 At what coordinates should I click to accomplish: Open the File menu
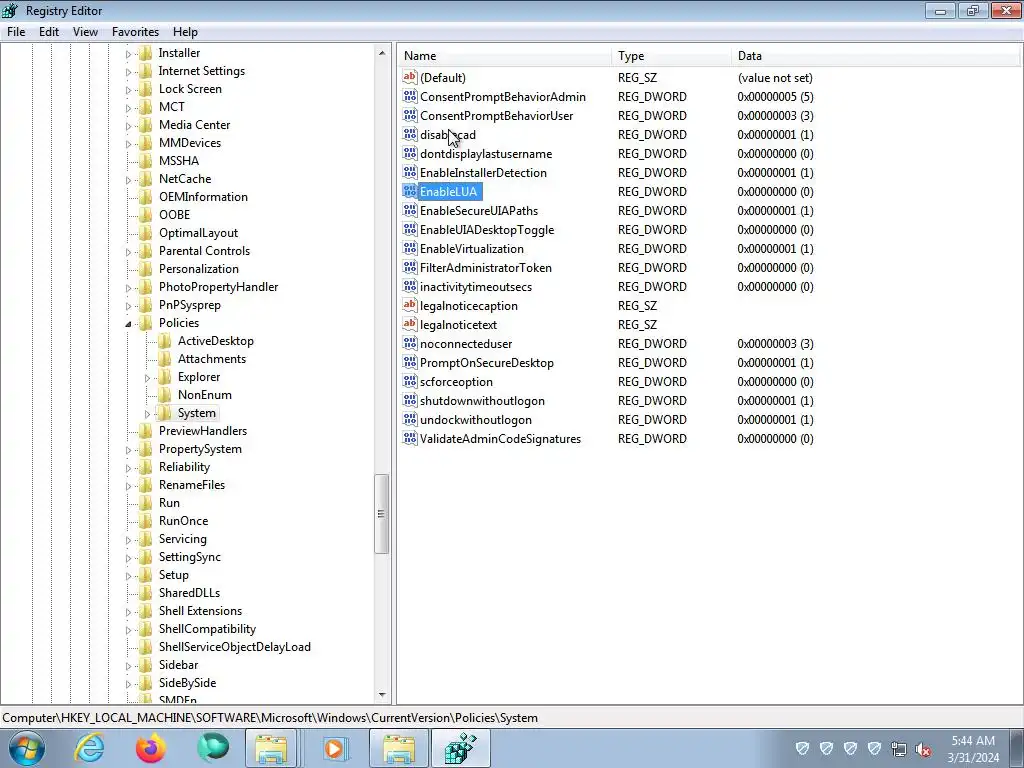tap(16, 31)
